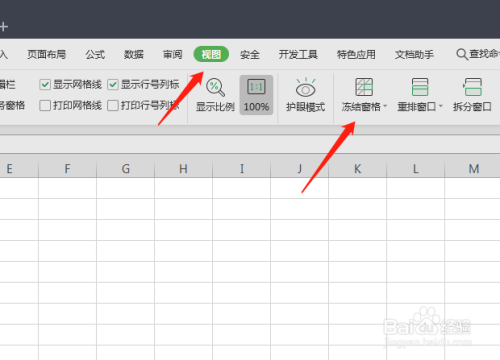Click the 重排窗口 arrange windows icon
The width and height of the screenshot is (500, 360).
[420, 87]
